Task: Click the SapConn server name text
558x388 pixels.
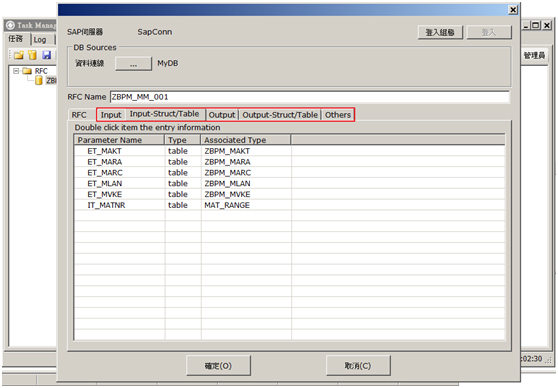Action: [155, 32]
